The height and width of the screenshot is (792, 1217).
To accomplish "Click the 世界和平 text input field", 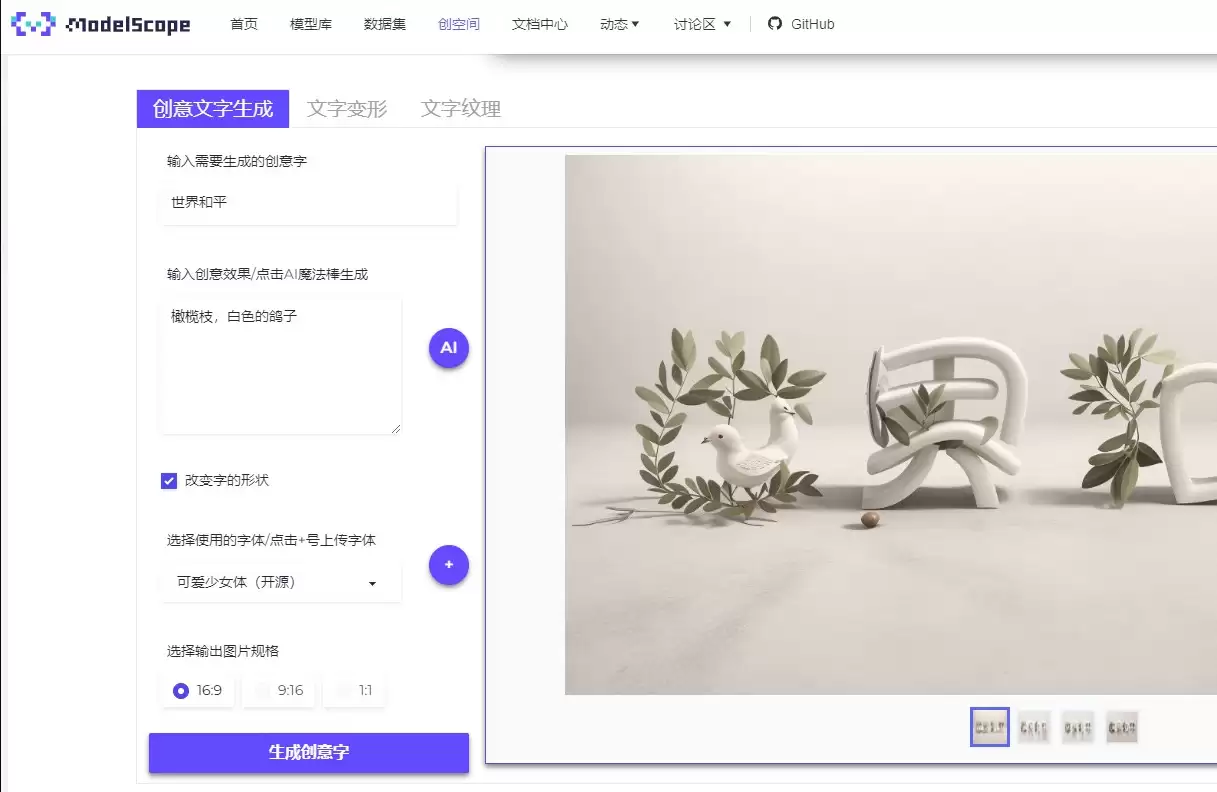I will click(x=307, y=202).
